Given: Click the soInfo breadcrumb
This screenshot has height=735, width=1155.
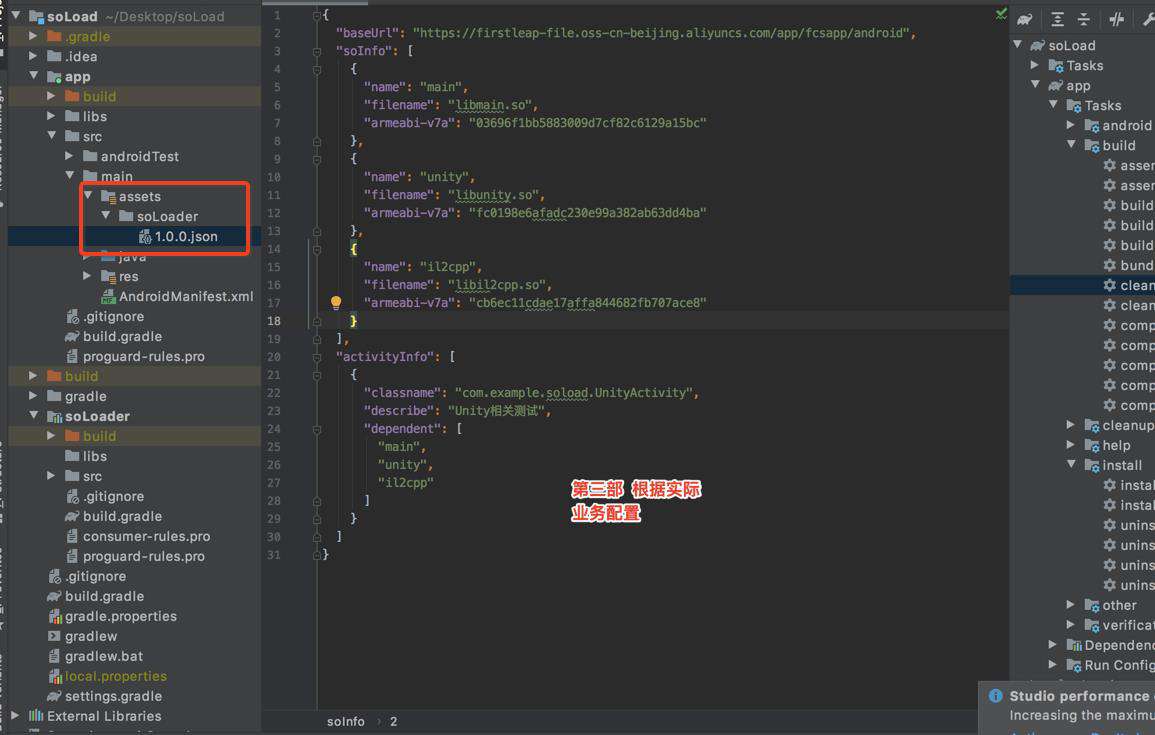Looking at the screenshot, I should pos(345,722).
